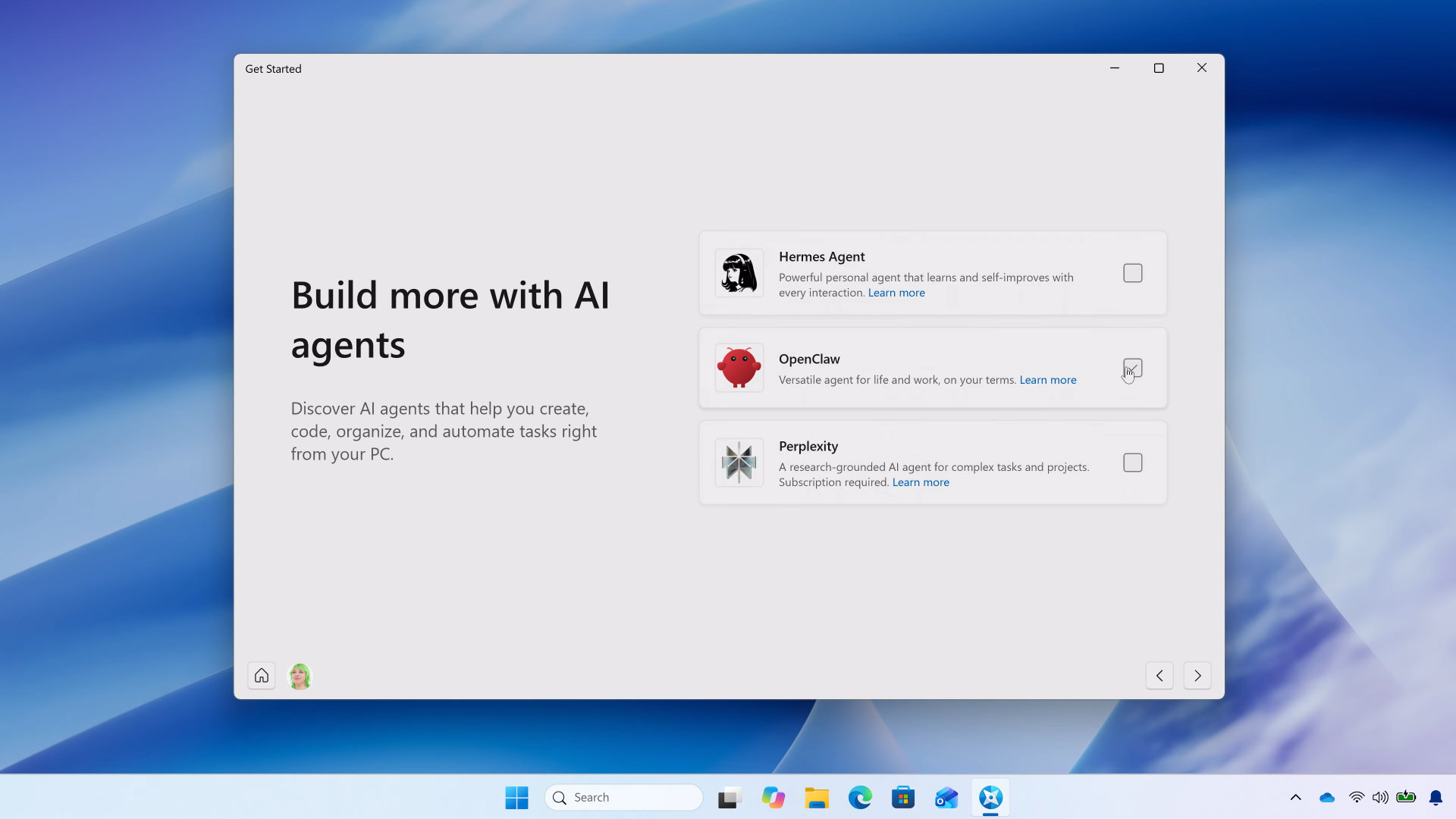Viewport: 1456px width, 819px height.
Task: Open File Explorer from the taskbar
Action: [817, 797]
